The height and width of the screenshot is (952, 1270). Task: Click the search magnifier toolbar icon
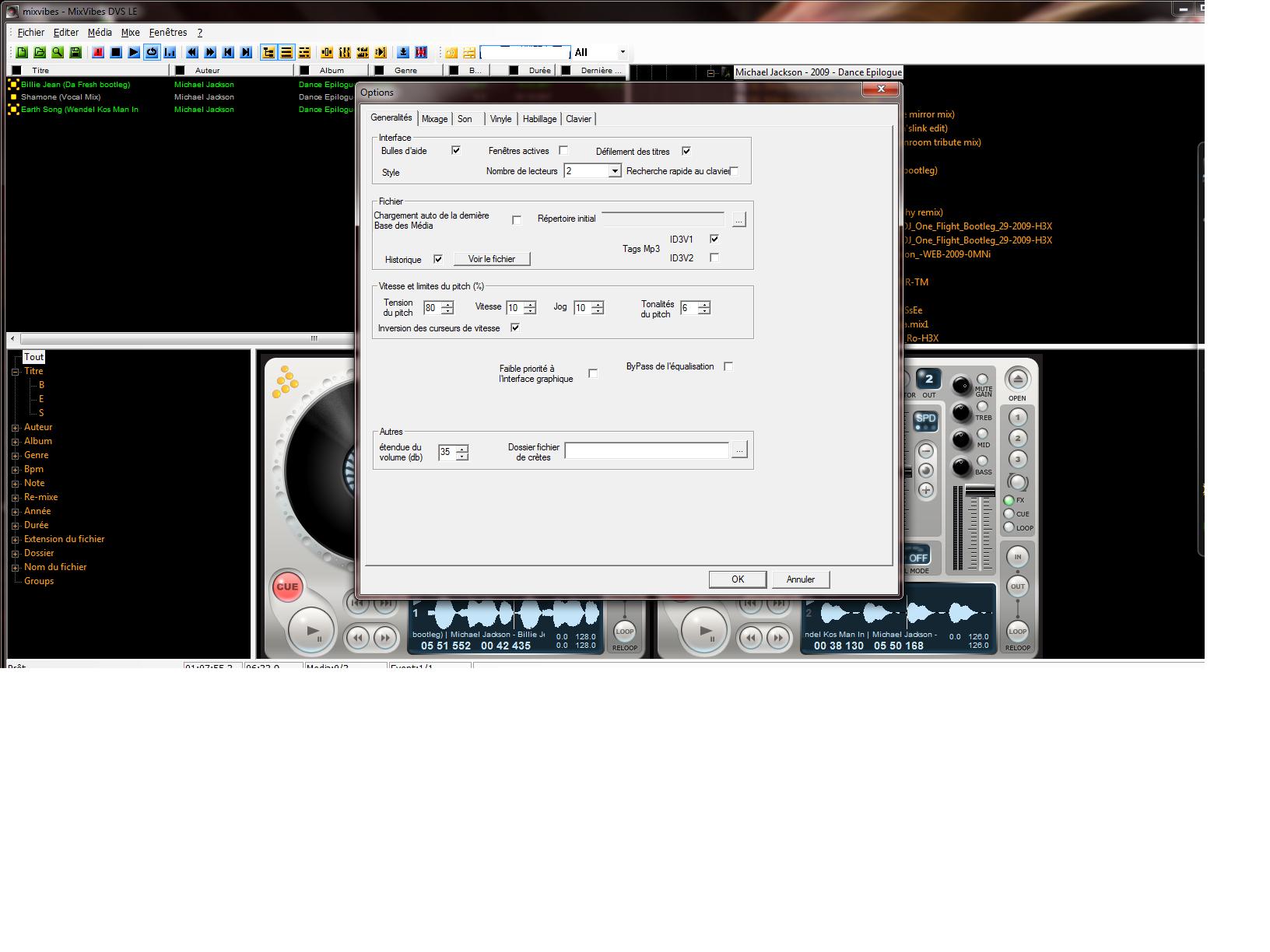58,52
